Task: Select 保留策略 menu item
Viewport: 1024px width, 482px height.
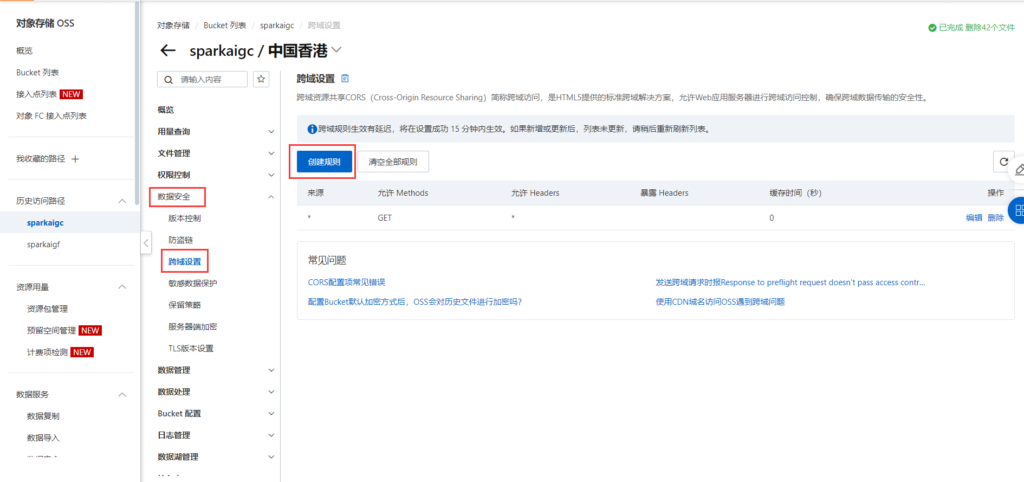Action: pyautogui.click(x=184, y=305)
